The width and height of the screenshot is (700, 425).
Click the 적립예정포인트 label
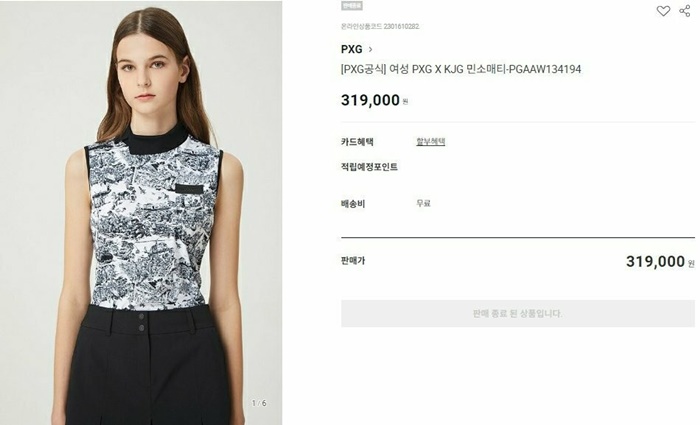pyautogui.click(x=369, y=167)
